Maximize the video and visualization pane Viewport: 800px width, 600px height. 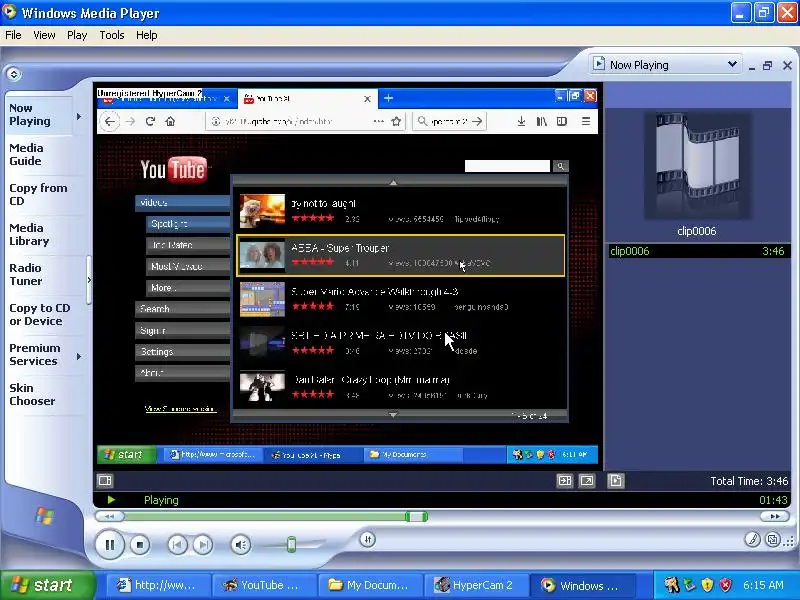click(x=565, y=480)
